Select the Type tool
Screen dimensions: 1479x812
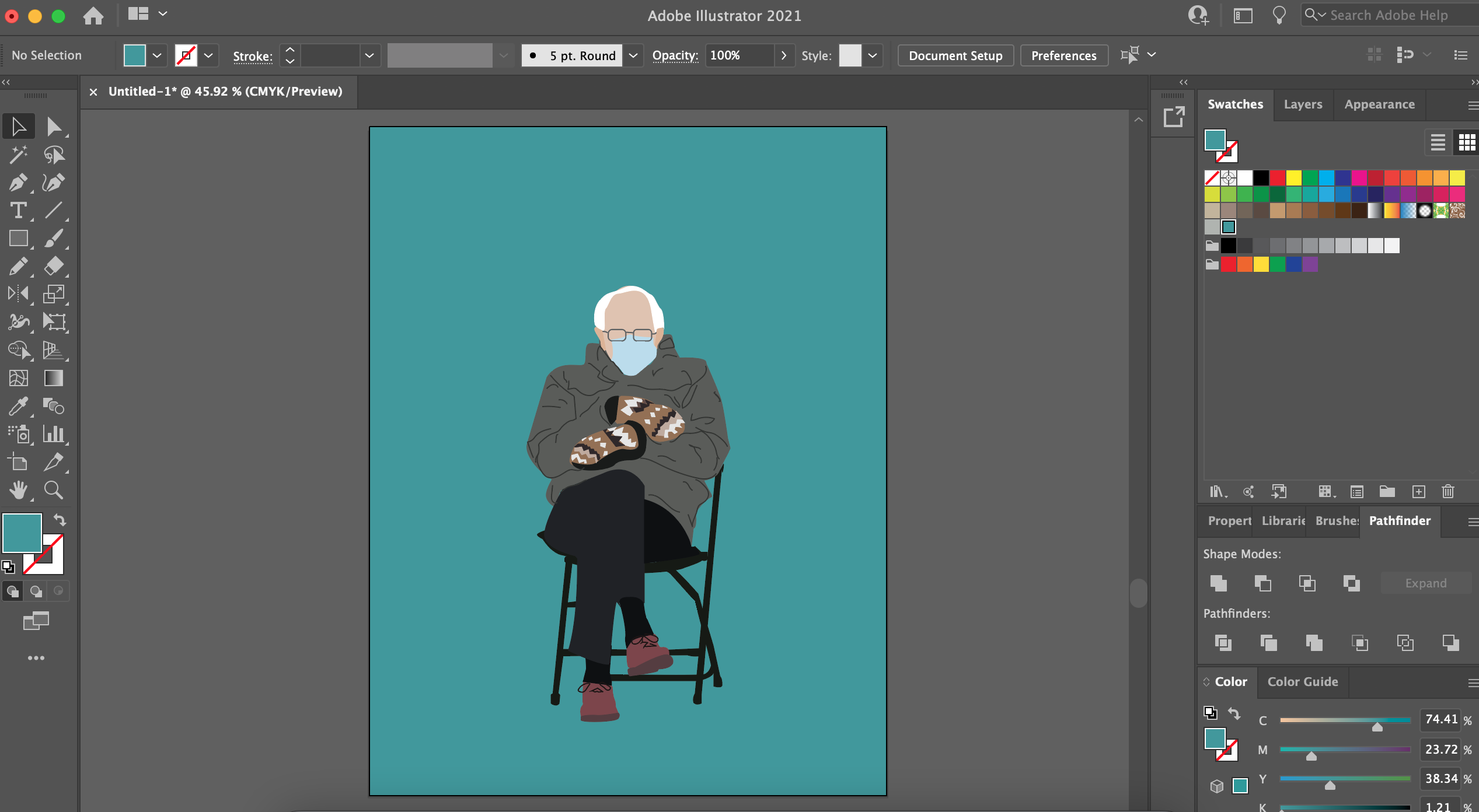click(18, 210)
